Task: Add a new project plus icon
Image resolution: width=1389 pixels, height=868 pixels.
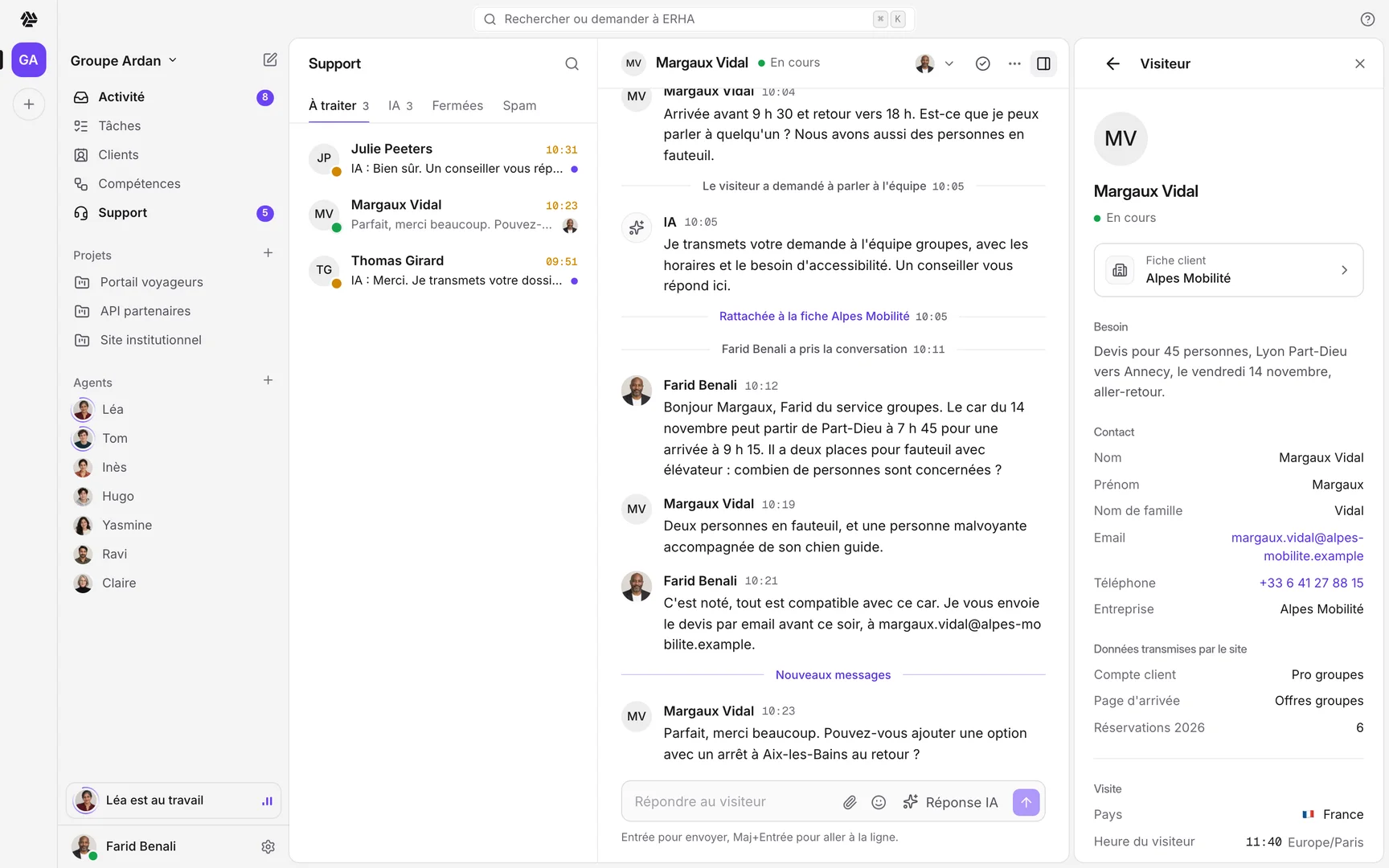Action: pos(268,253)
